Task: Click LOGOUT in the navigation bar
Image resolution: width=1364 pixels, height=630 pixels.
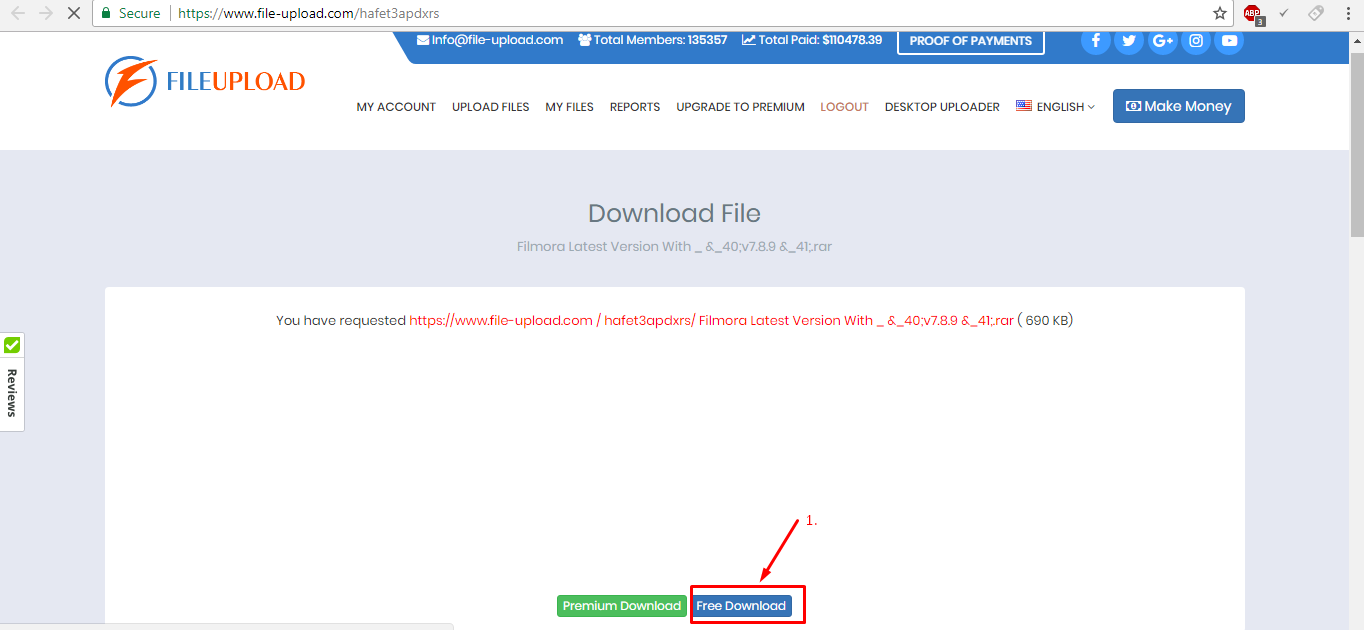Action: [x=844, y=107]
